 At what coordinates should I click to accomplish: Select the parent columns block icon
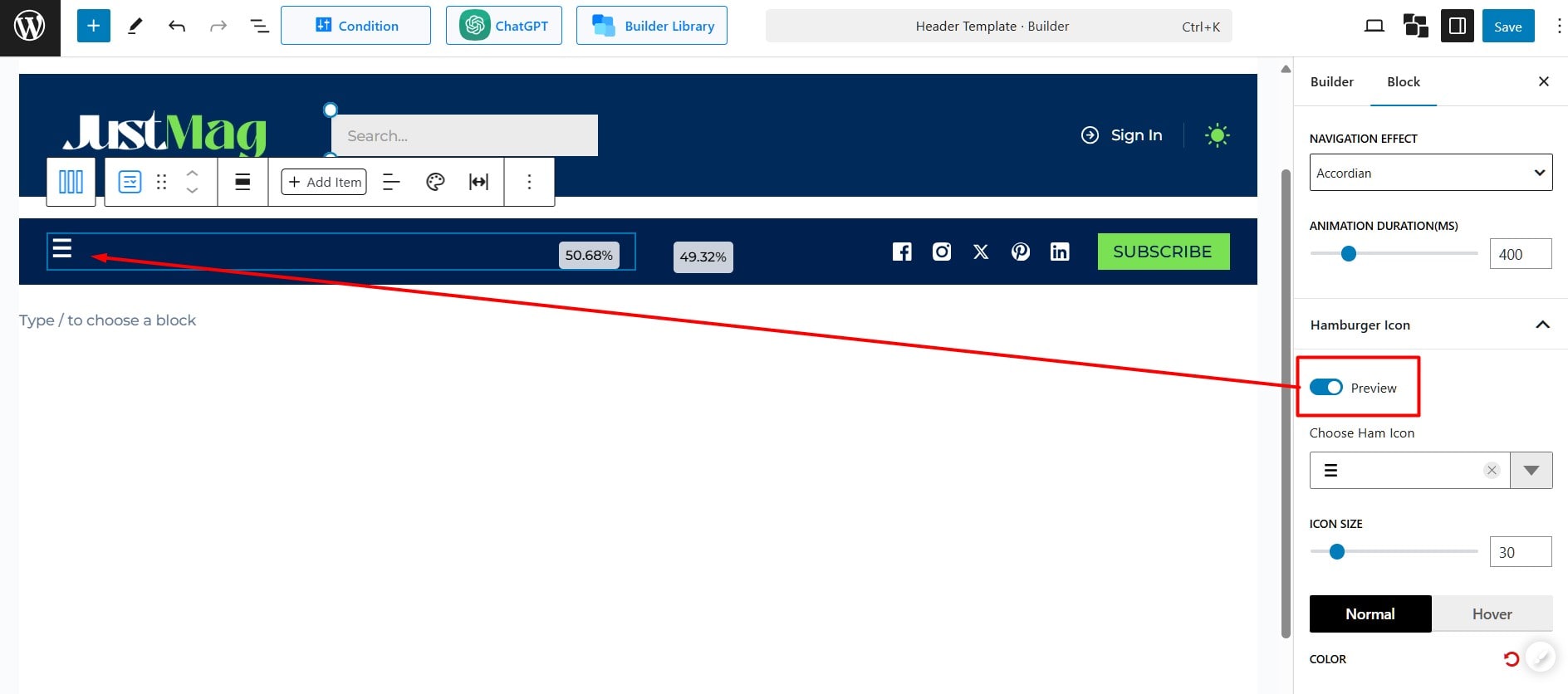click(x=71, y=182)
